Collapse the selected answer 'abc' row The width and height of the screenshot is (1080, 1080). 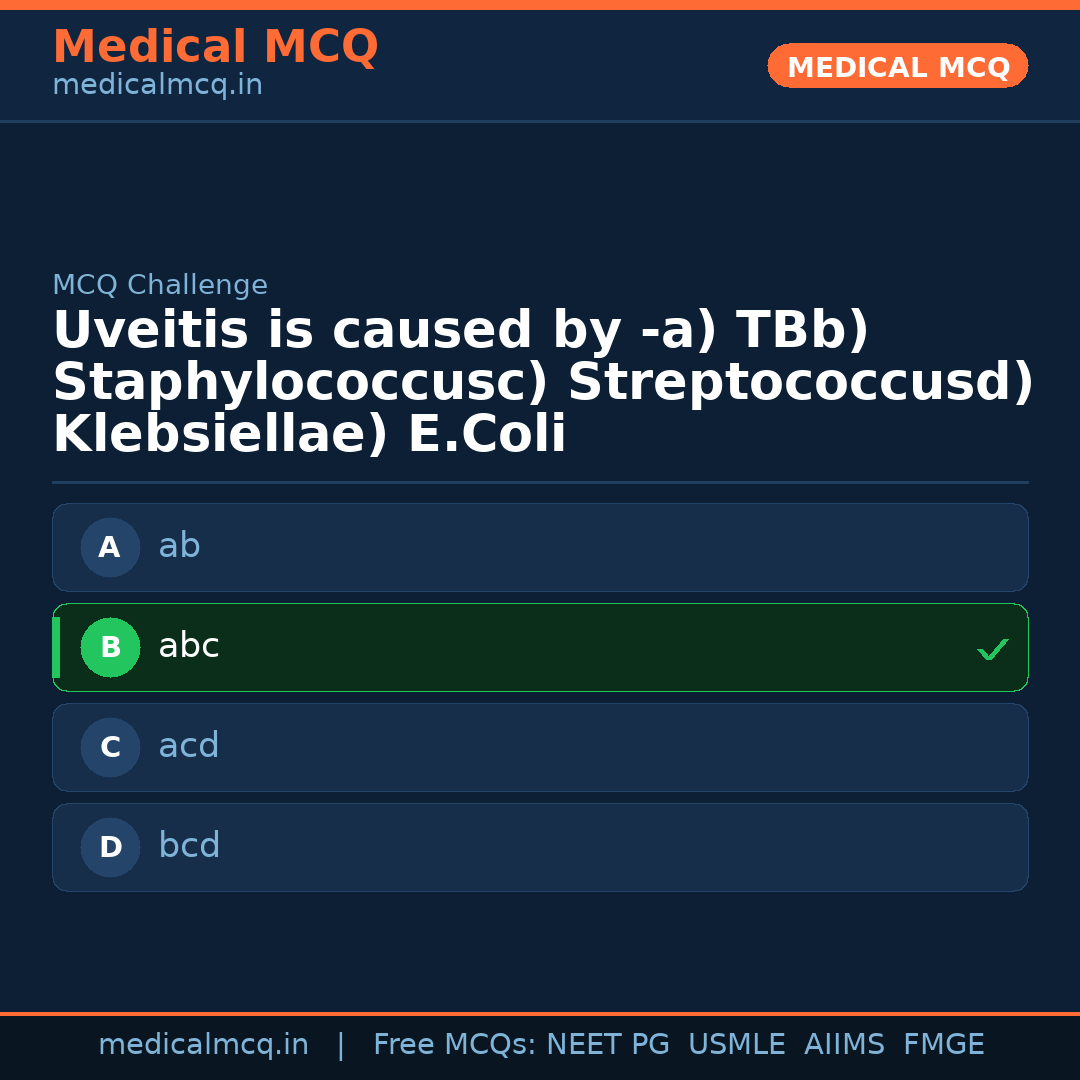[x=540, y=647]
